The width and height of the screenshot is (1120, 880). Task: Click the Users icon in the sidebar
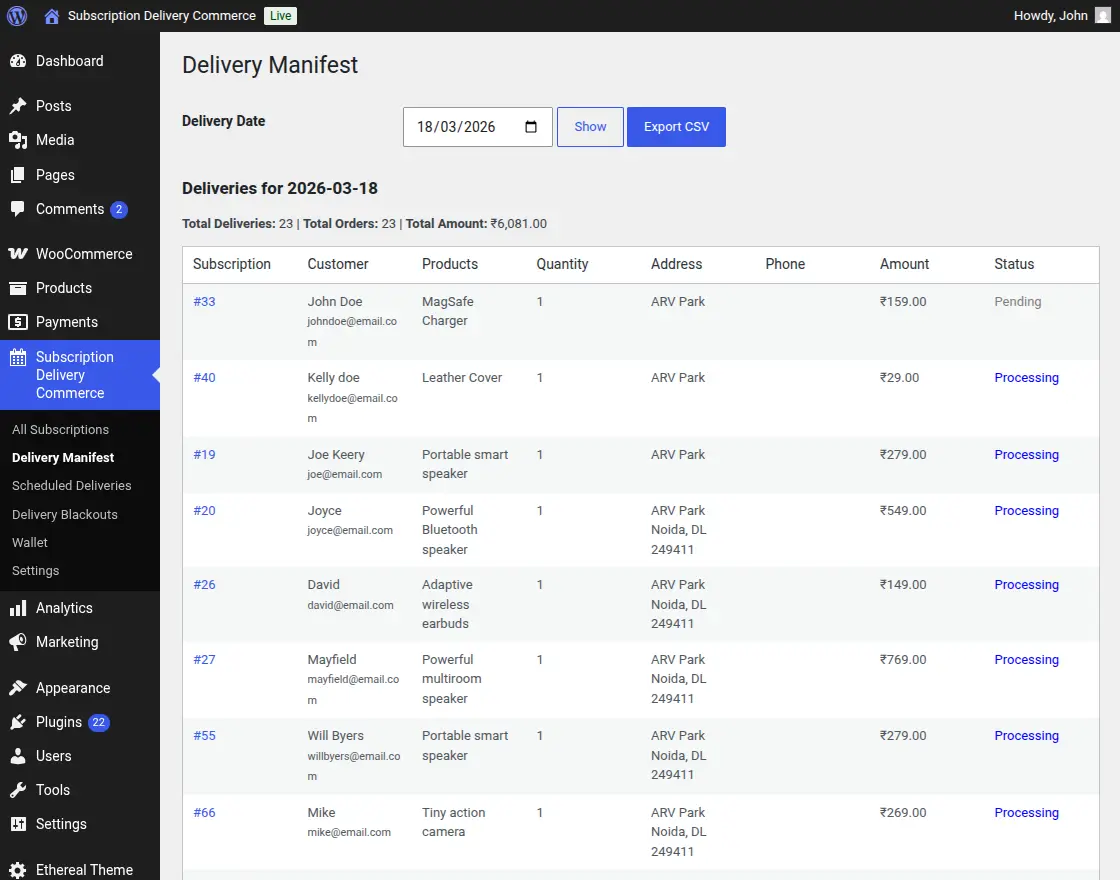tap(20, 756)
